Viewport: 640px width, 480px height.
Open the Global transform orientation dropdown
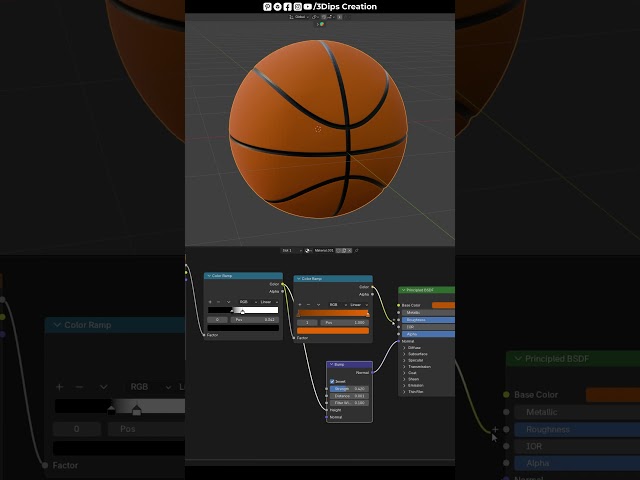pos(299,17)
